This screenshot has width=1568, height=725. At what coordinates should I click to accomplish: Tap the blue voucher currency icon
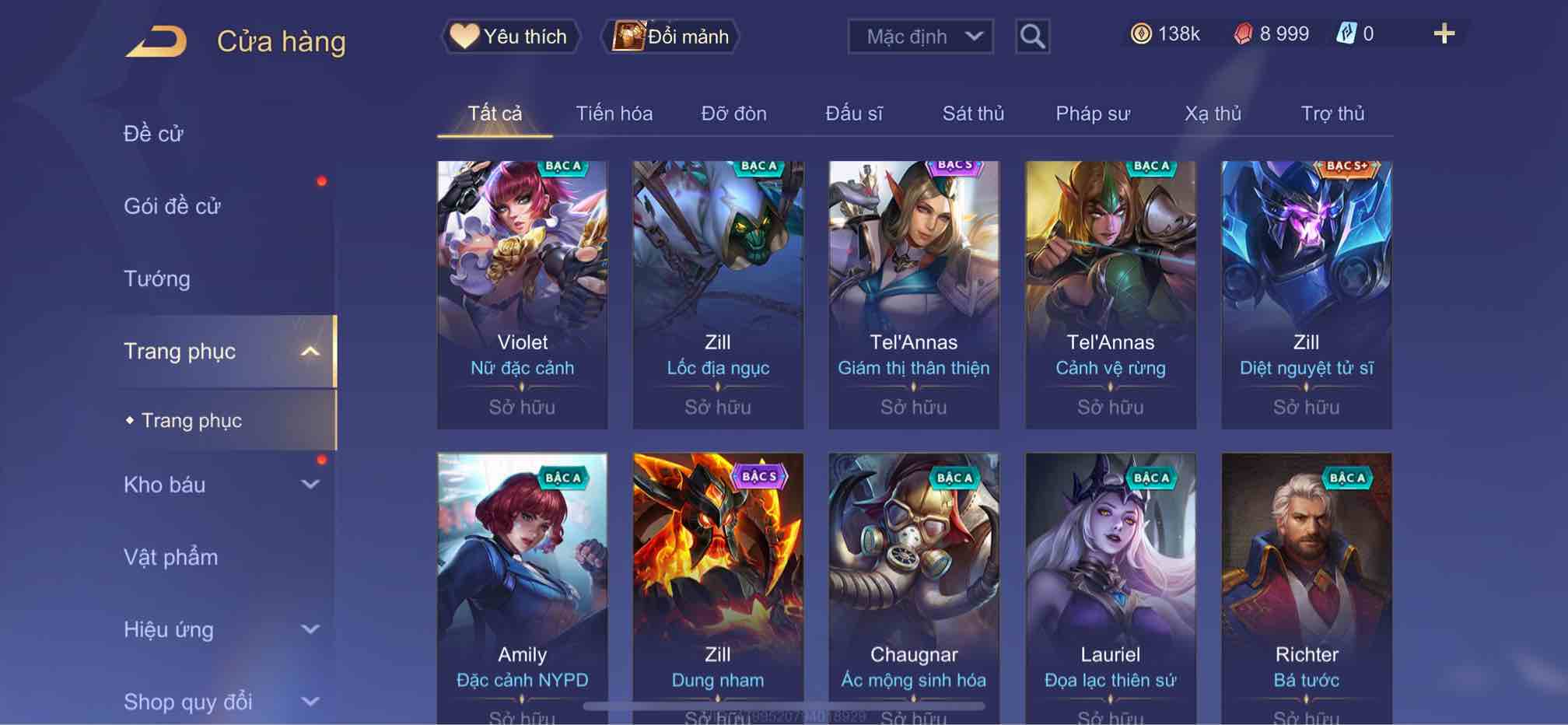[1346, 33]
